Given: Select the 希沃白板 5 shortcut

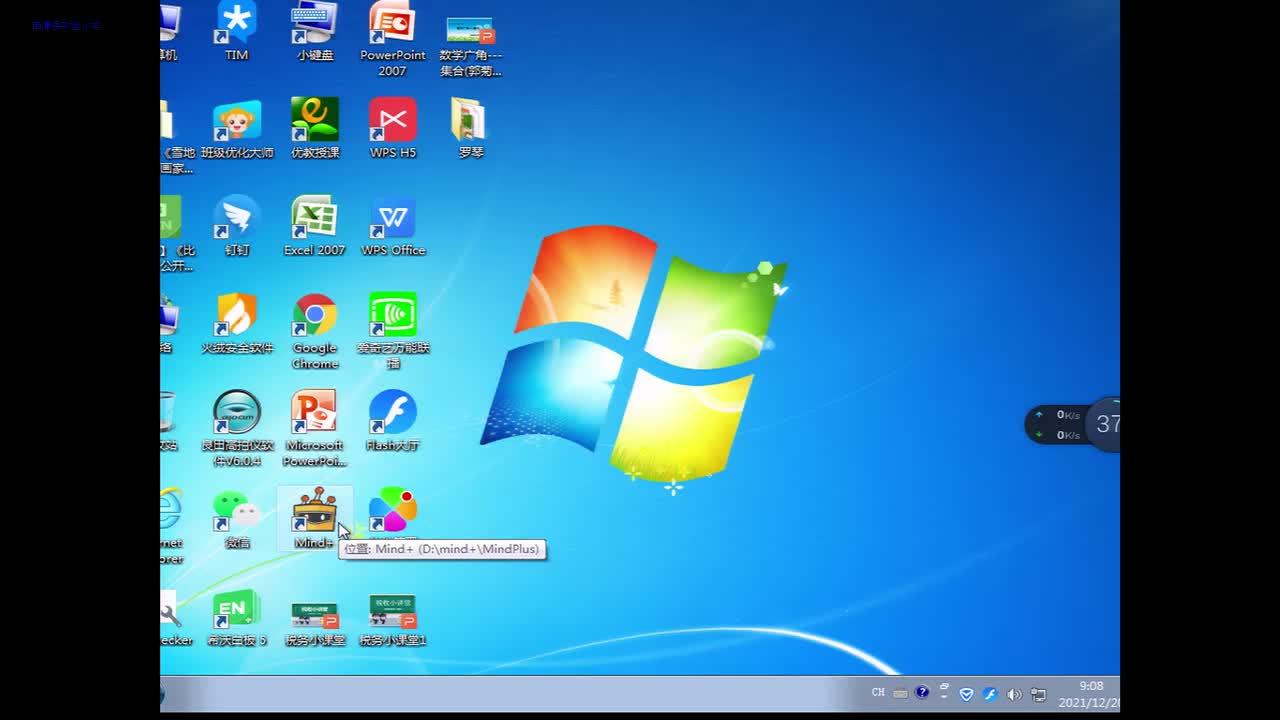Looking at the screenshot, I should pyautogui.click(x=237, y=617).
